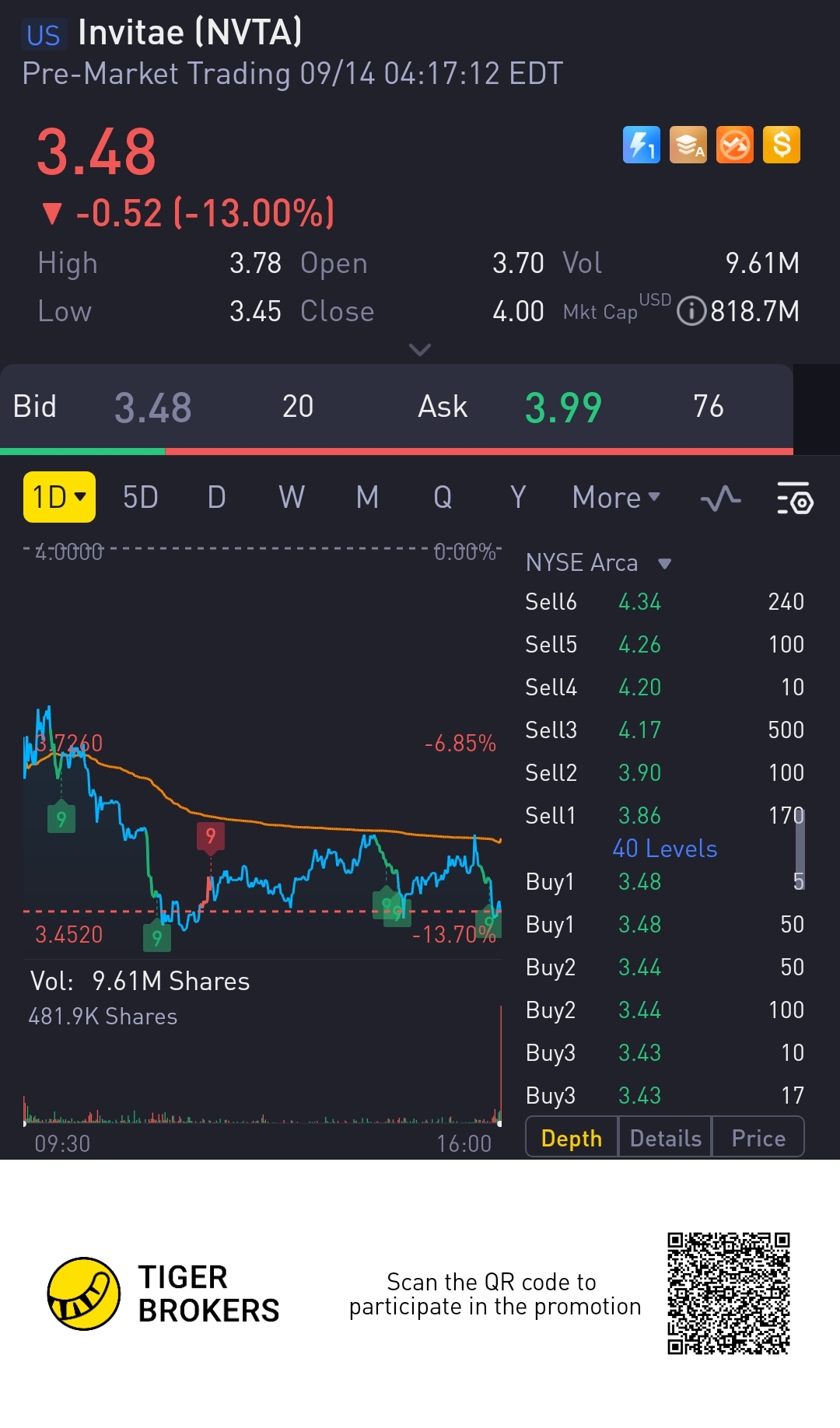Tap the US market badge
840x1428 pixels.
pos(44,35)
